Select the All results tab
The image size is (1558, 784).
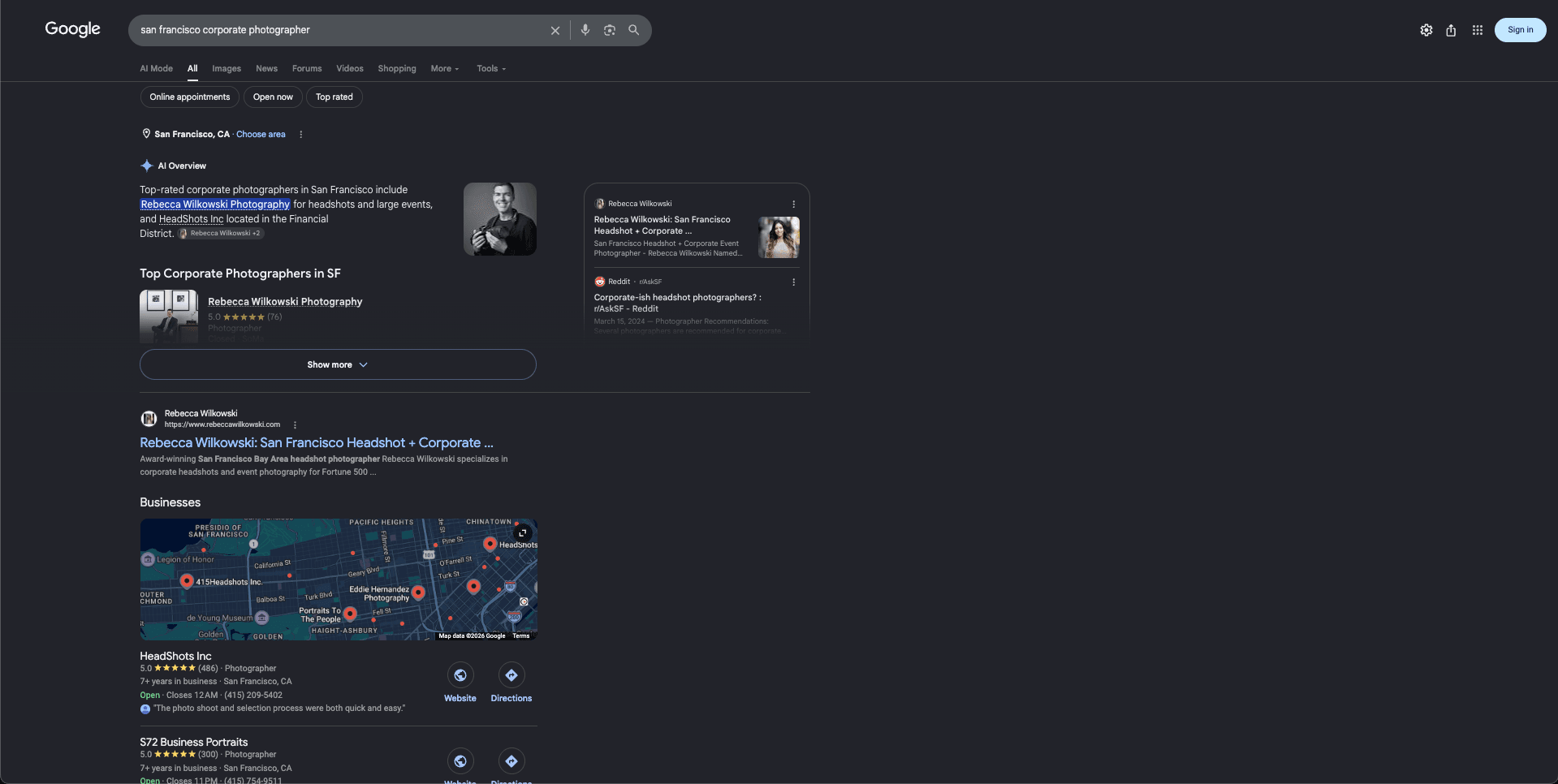tap(192, 69)
